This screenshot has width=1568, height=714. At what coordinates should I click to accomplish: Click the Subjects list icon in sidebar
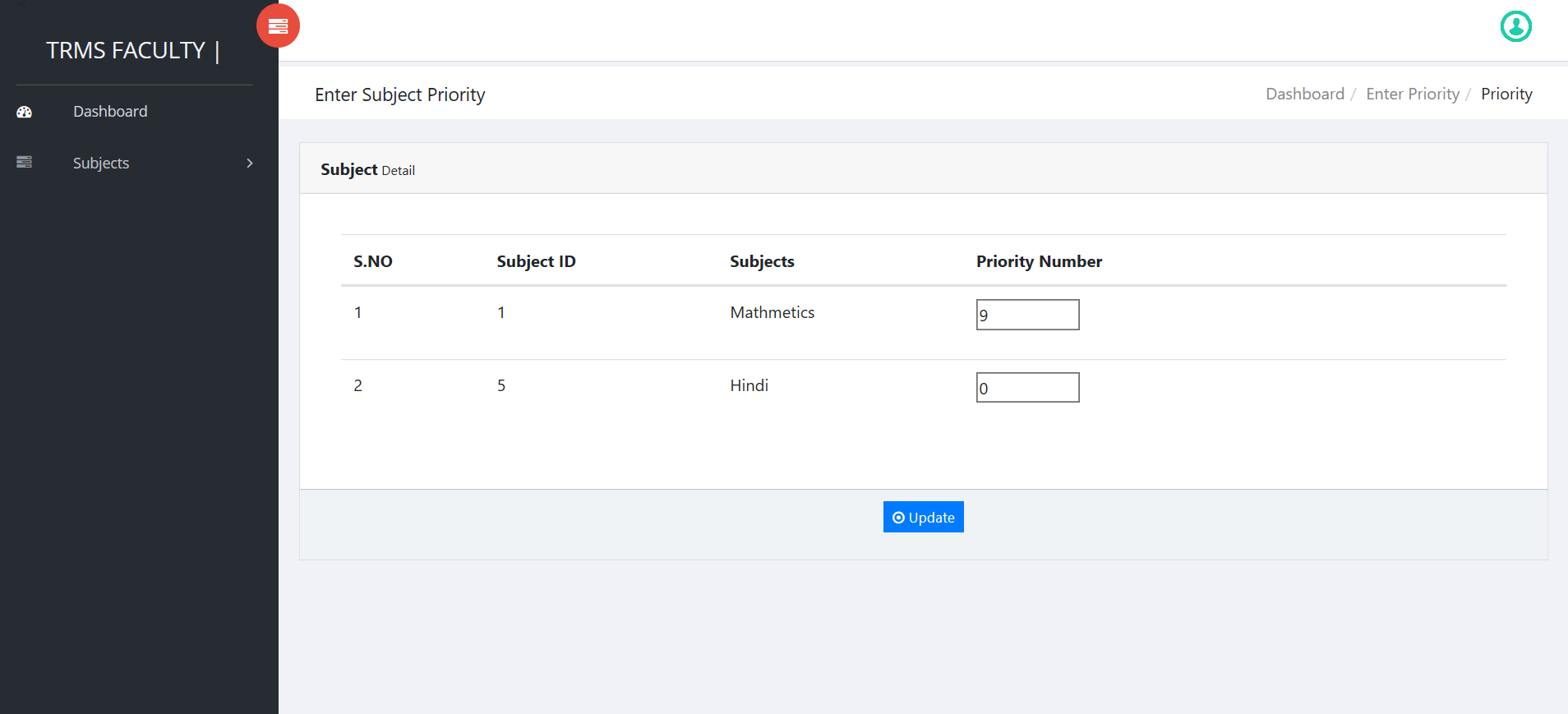[x=24, y=162]
